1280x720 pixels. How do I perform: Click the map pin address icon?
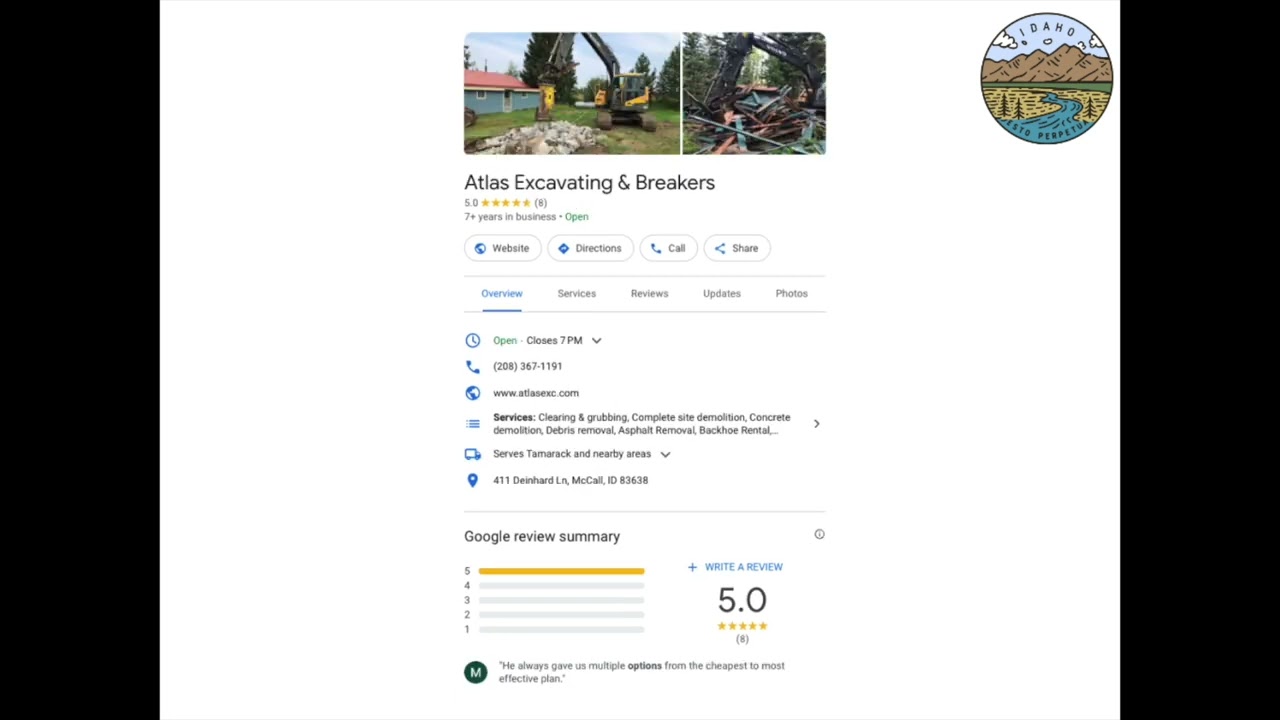(x=473, y=480)
